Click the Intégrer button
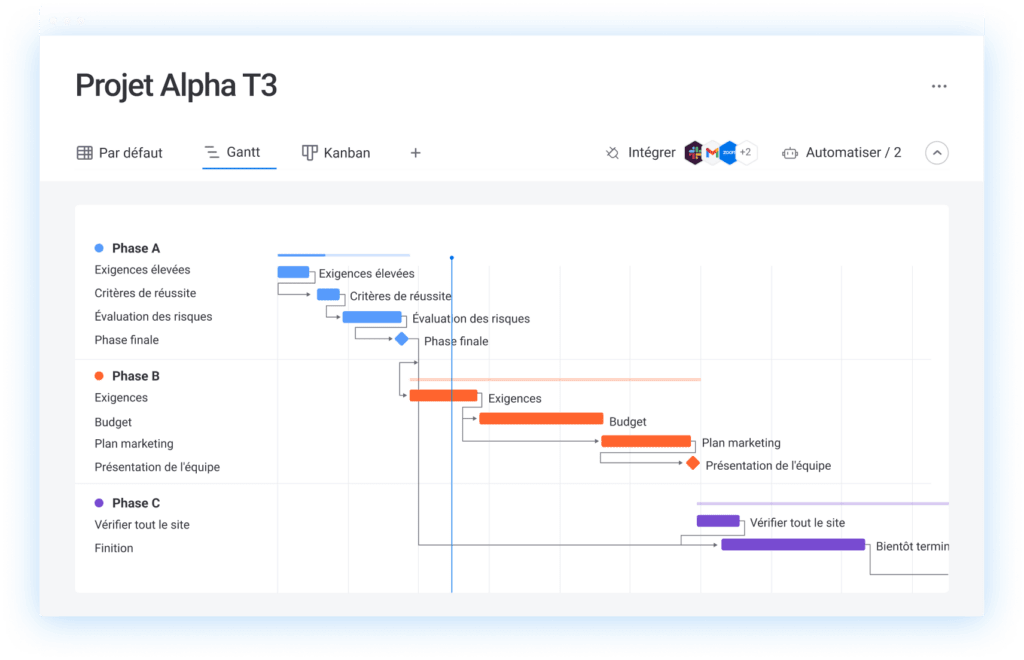 641,153
